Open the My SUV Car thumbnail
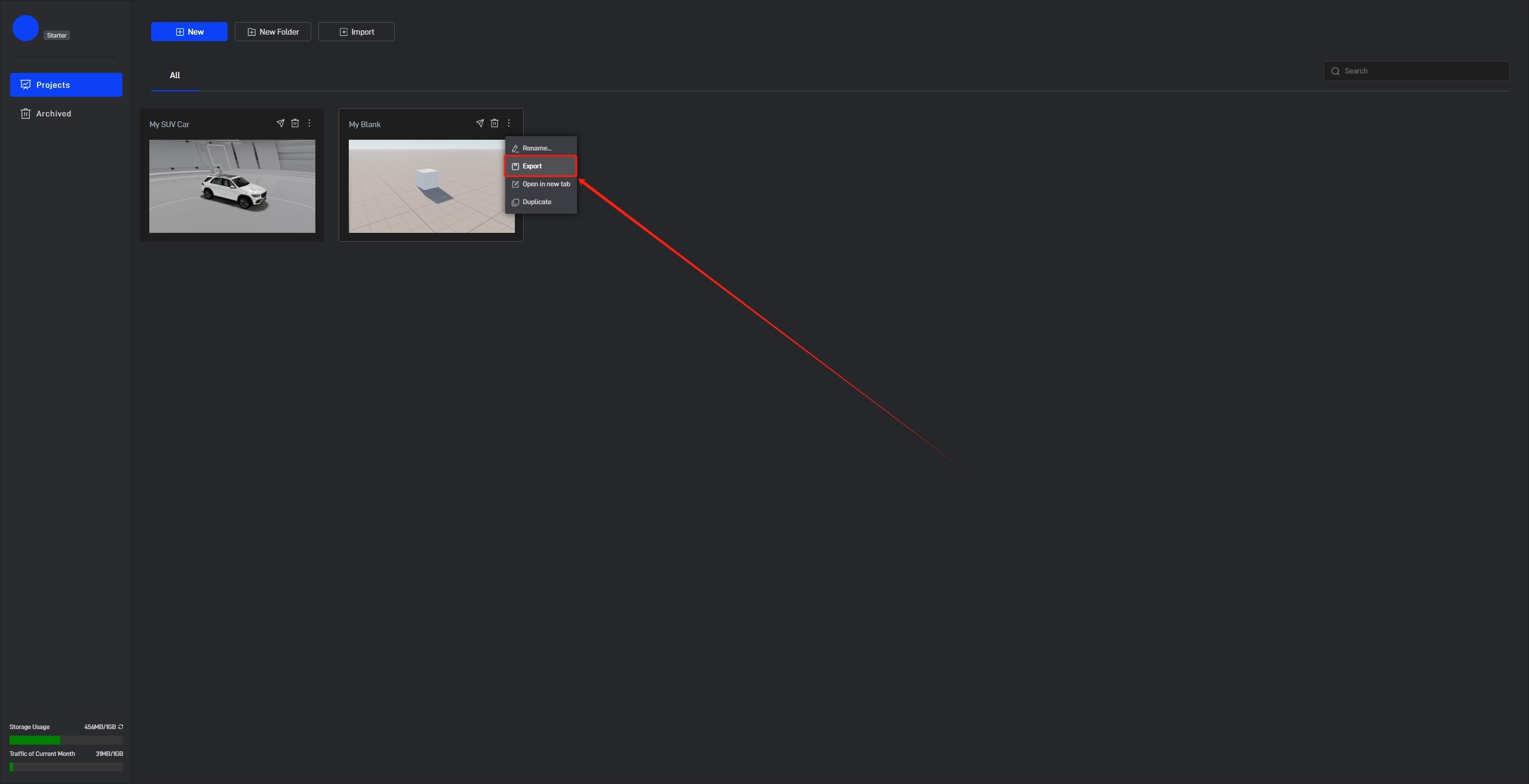The width and height of the screenshot is (1529, 784). coord(232,186)
